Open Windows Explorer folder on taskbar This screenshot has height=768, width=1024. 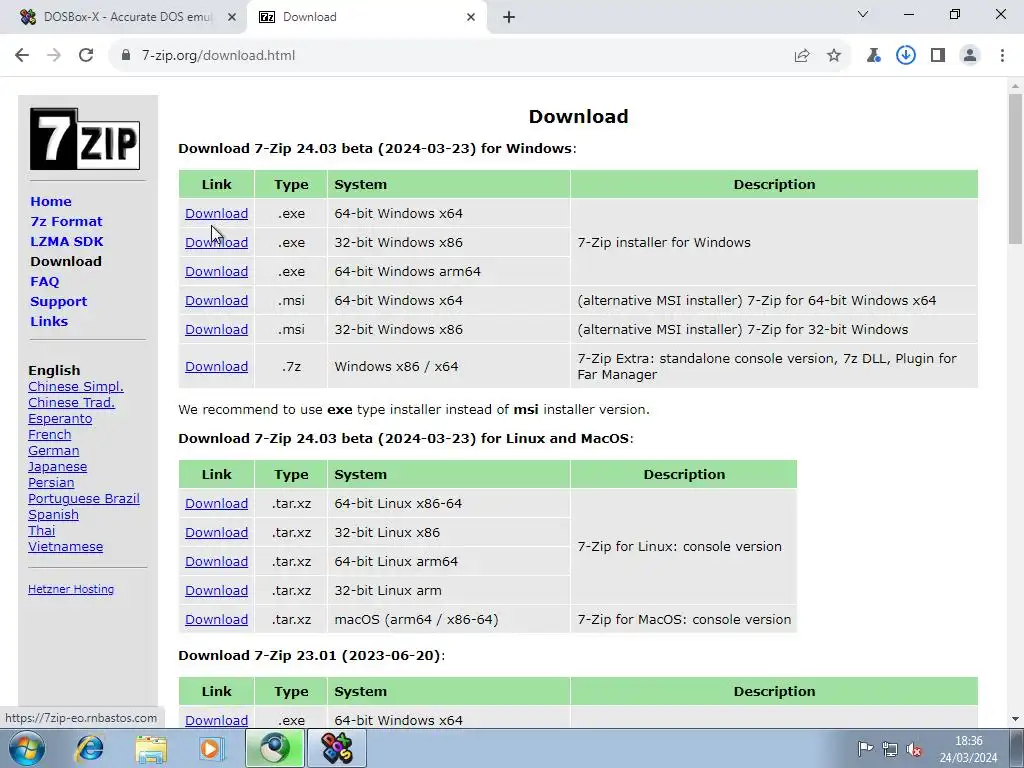coord(151,748)
